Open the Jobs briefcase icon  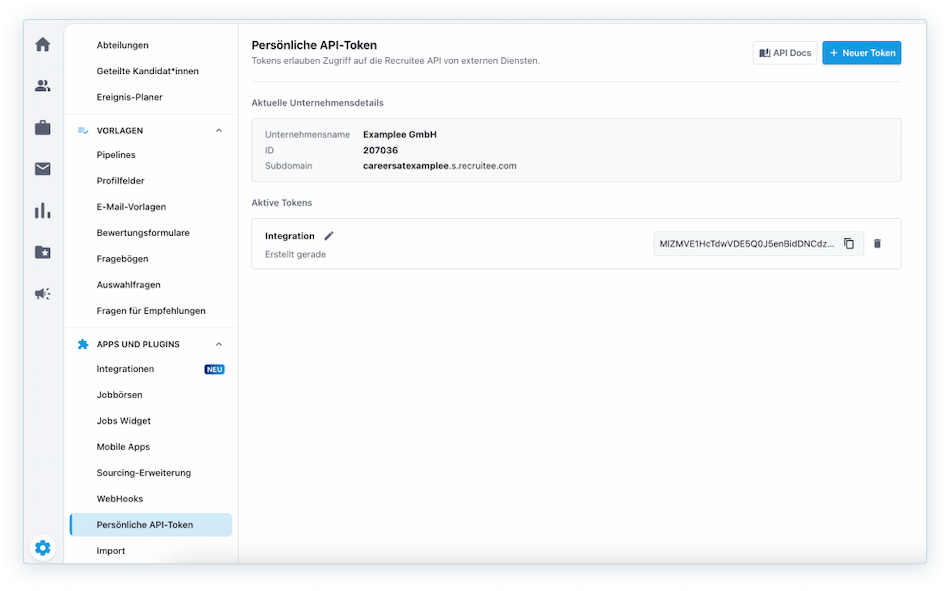(x=42, y=128)
